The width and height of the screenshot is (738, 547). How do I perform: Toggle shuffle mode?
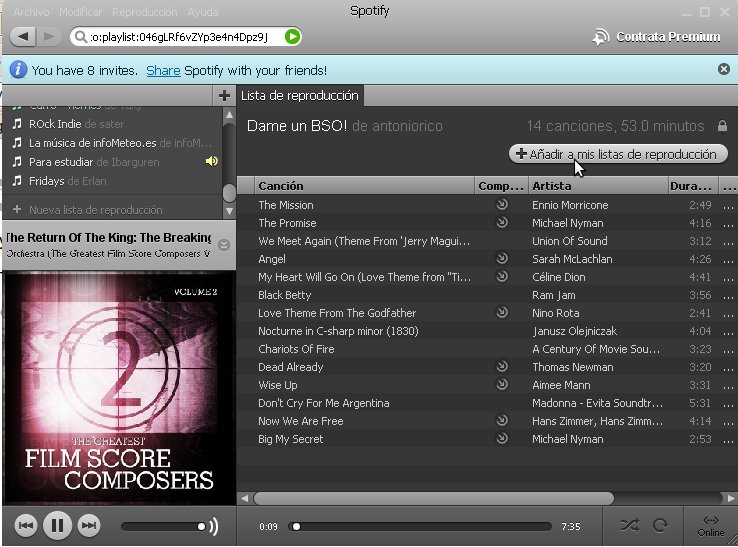[x=630, y=525]
